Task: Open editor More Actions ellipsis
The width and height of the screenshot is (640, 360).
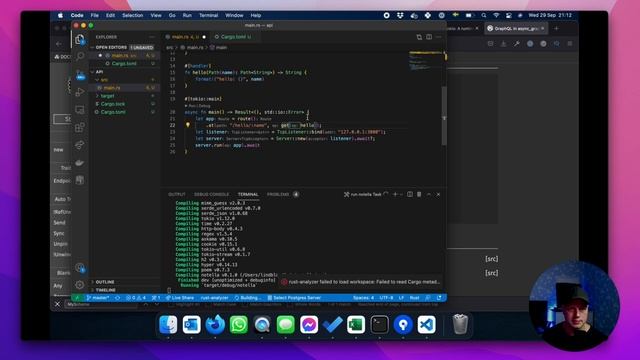Action: coord(438,37)
